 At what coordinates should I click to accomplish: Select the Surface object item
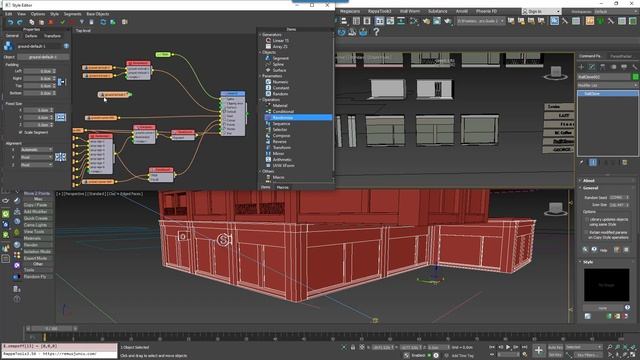coord(279,70)
